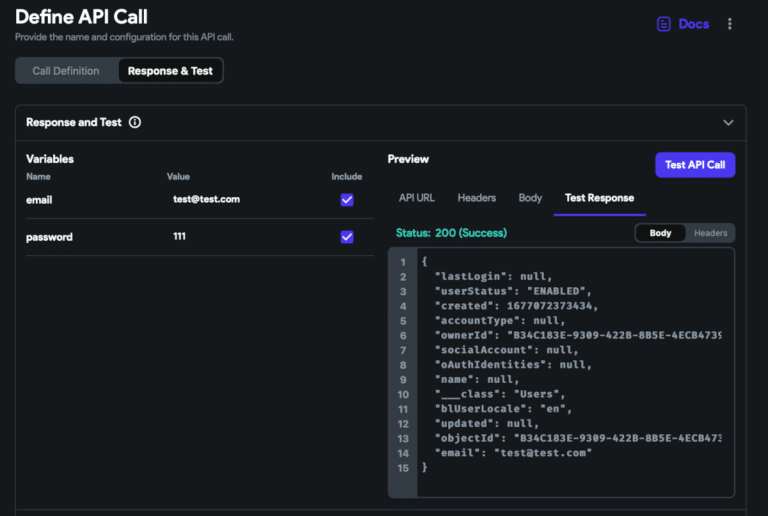Open the Headers preview tab

coord(476,198)
